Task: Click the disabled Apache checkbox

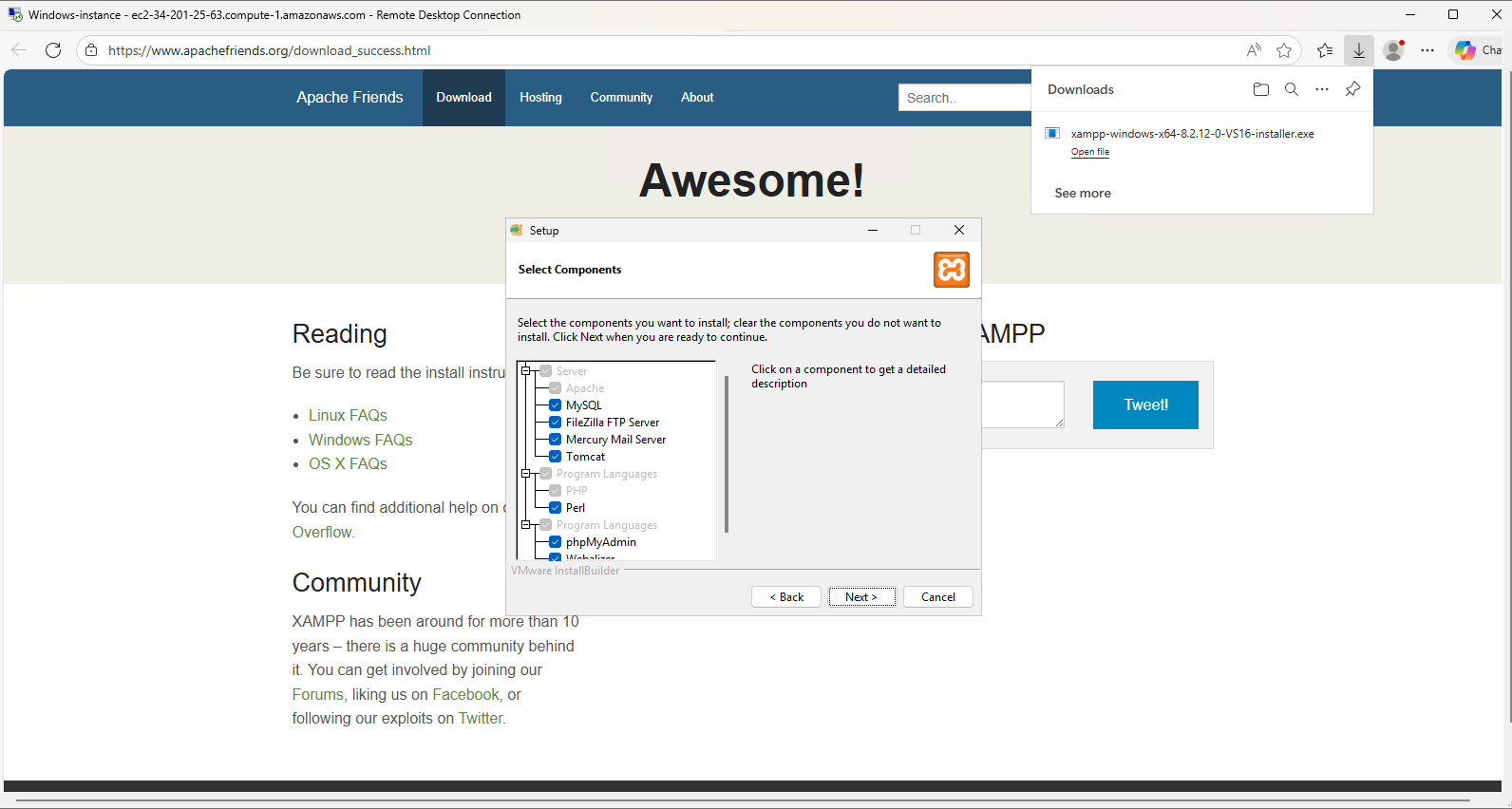Action: point(556,388)
